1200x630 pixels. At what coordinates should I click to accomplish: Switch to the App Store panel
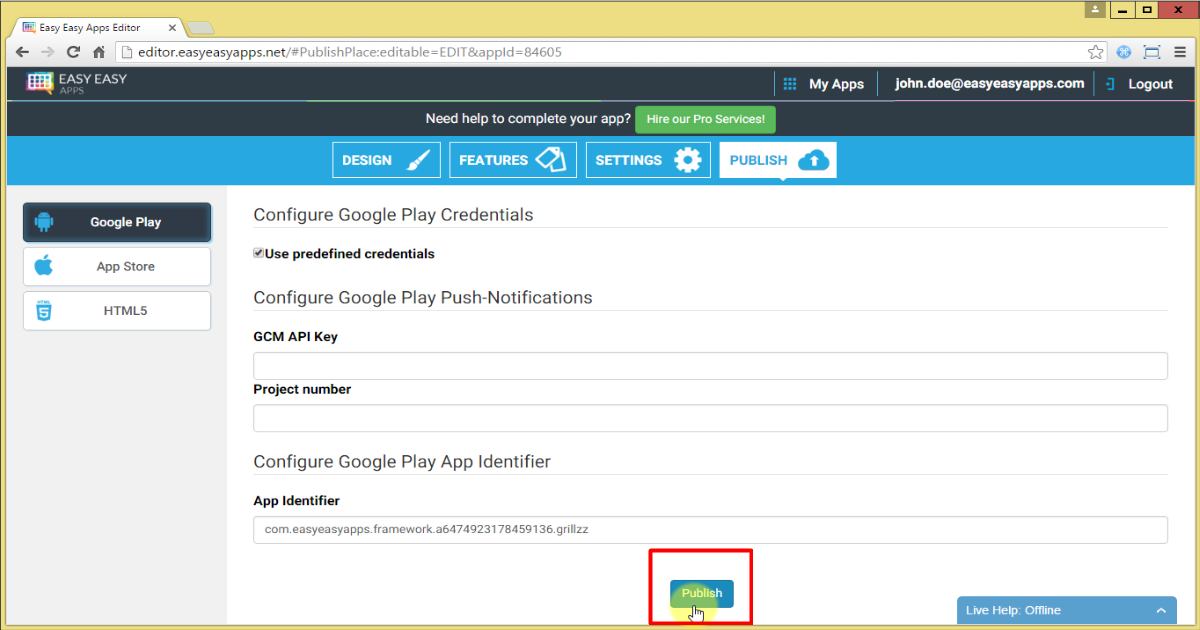(x=117, y=266)
